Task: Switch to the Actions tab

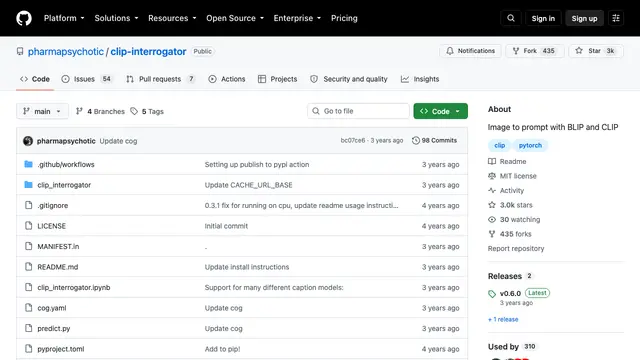Action: tap(227, 79)
